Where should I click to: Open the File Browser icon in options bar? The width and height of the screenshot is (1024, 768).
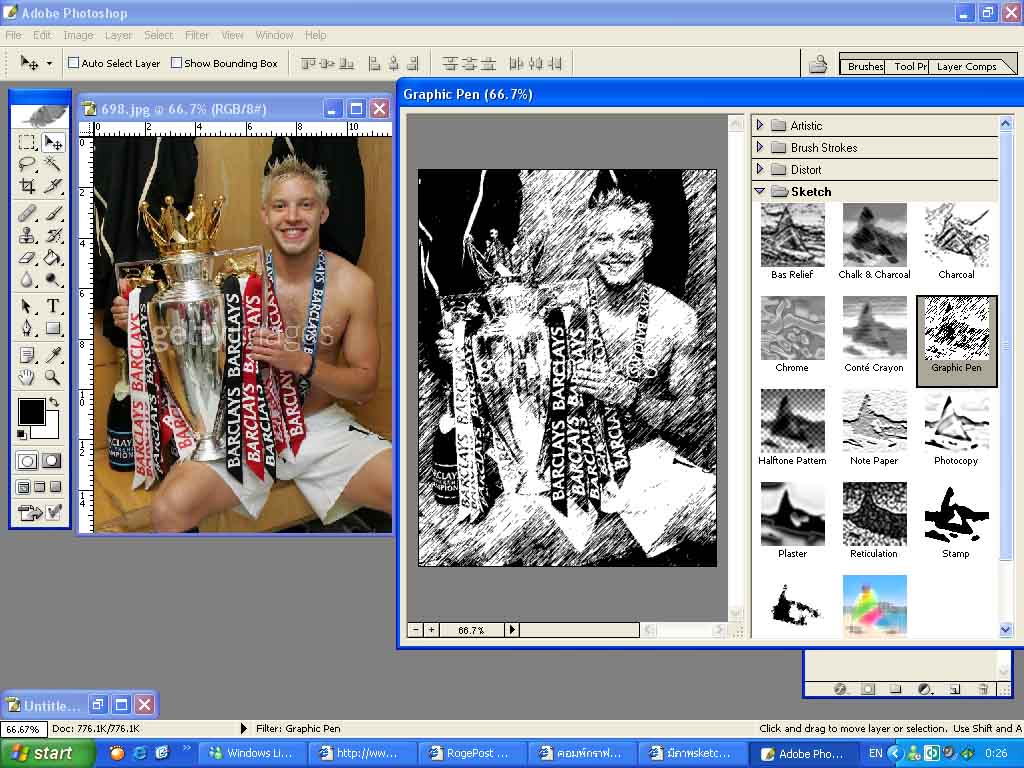click(x=818, y=64)
